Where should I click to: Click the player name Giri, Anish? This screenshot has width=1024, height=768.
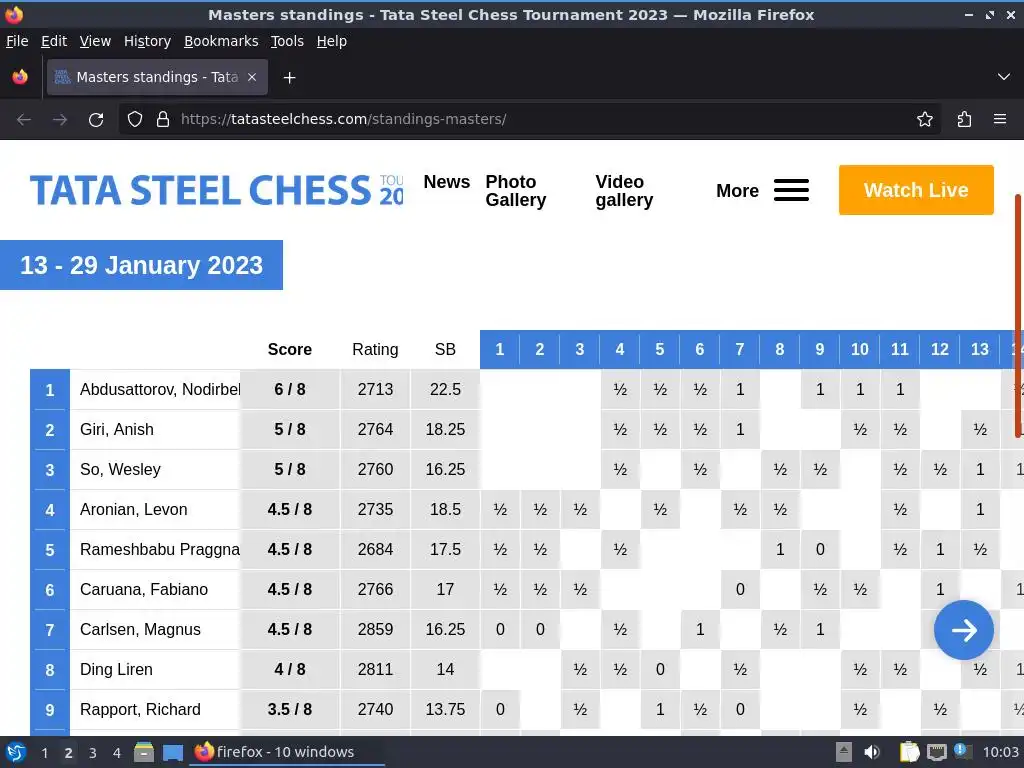(117, 429)
